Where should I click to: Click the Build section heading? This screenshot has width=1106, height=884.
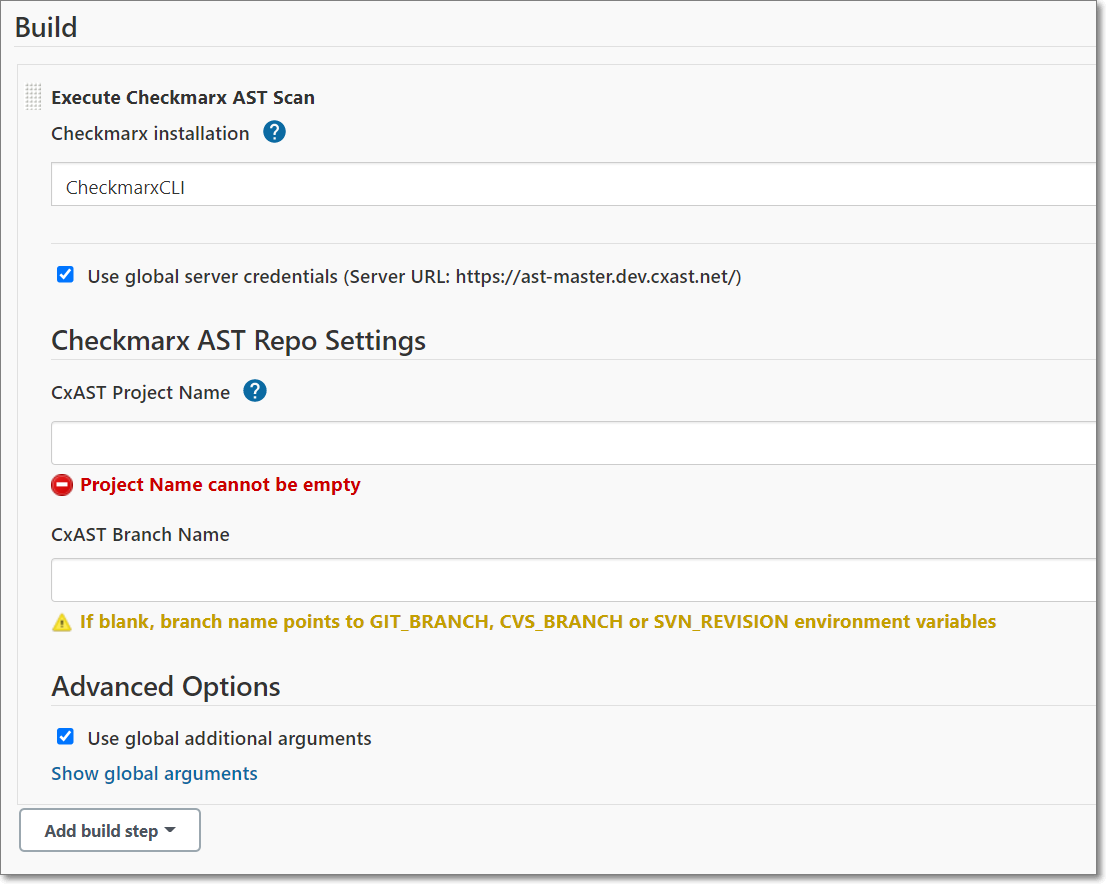[x=46, y=28]
